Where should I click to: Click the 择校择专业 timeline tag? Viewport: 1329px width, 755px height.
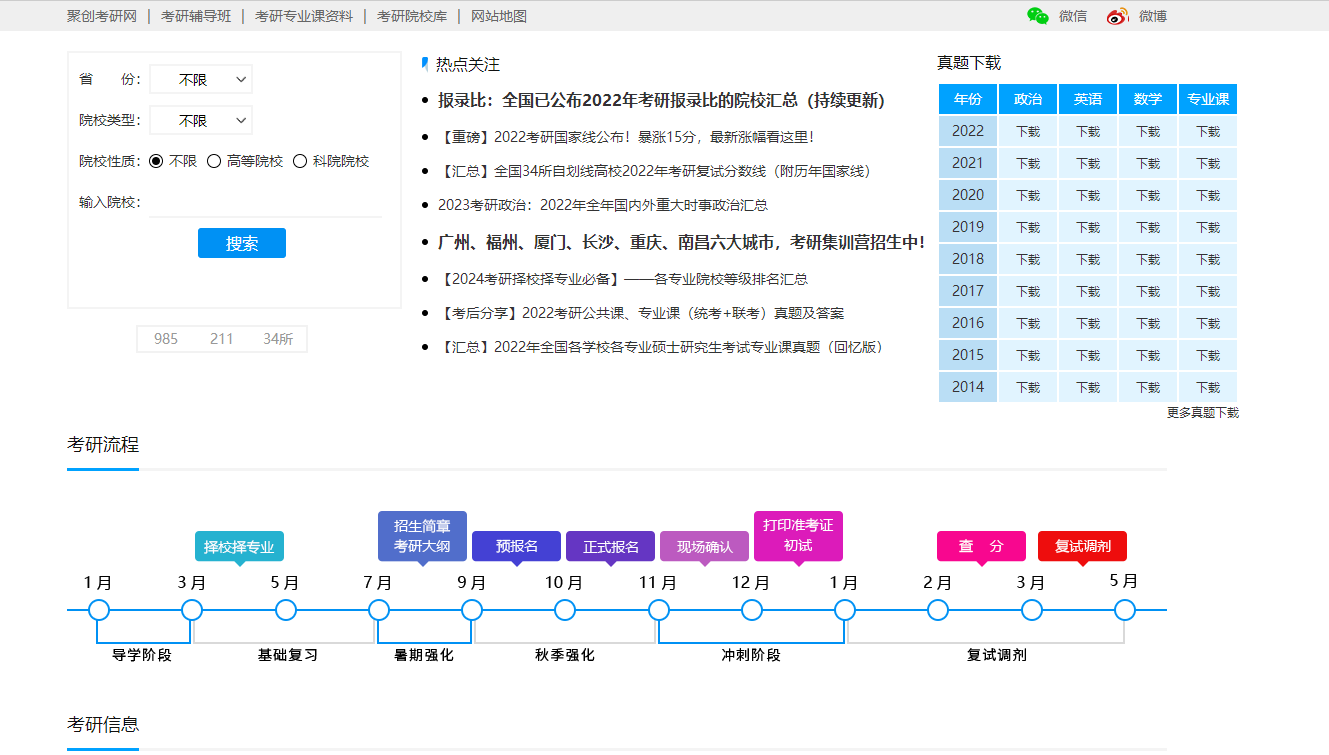coord(239,547)
